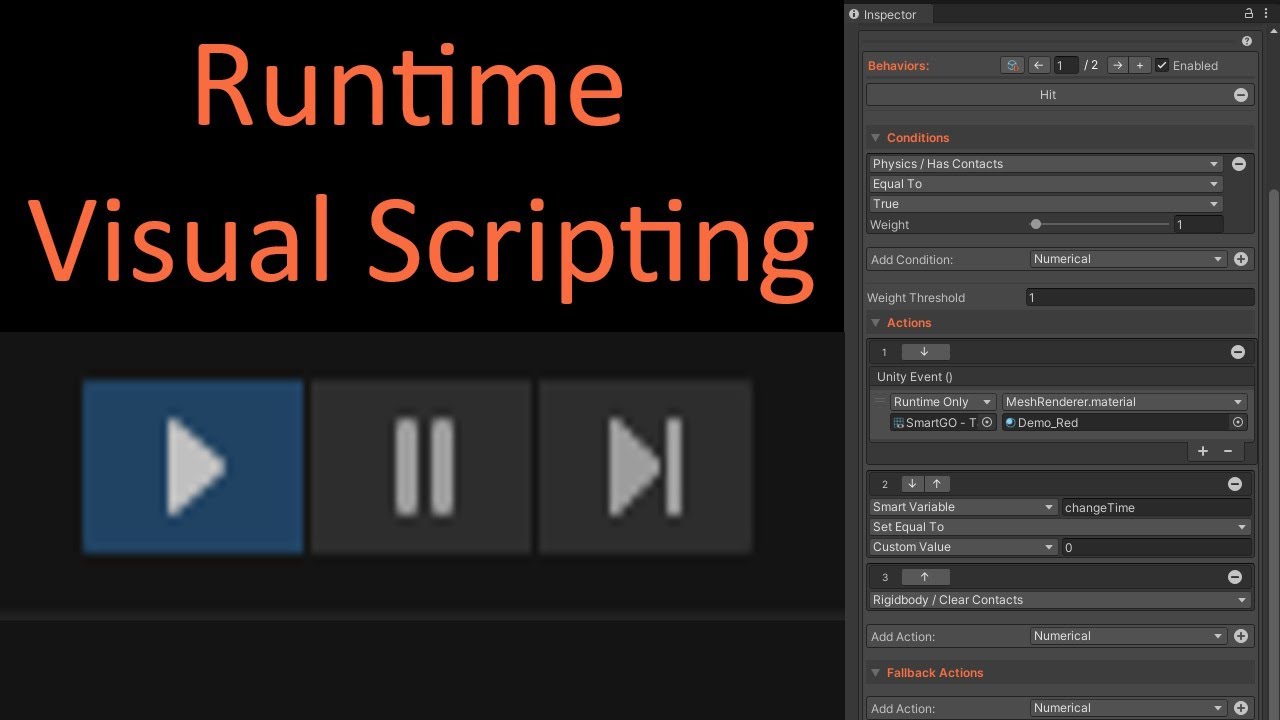This screenshot has height=720, width=1280.
Task: Open the behavior object icon next to Behaviors
Action: coord(1012,65)
